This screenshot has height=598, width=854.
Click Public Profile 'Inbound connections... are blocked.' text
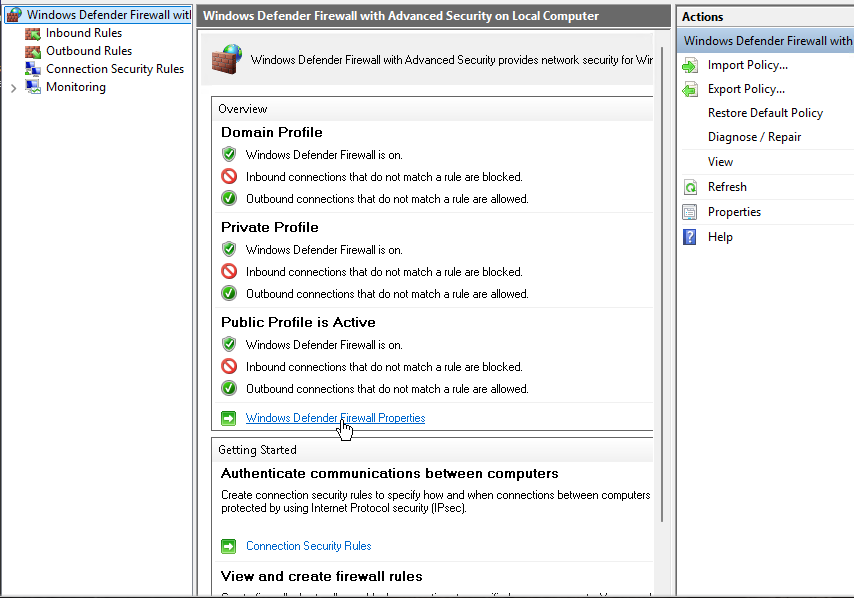click(x=384, y=367)
